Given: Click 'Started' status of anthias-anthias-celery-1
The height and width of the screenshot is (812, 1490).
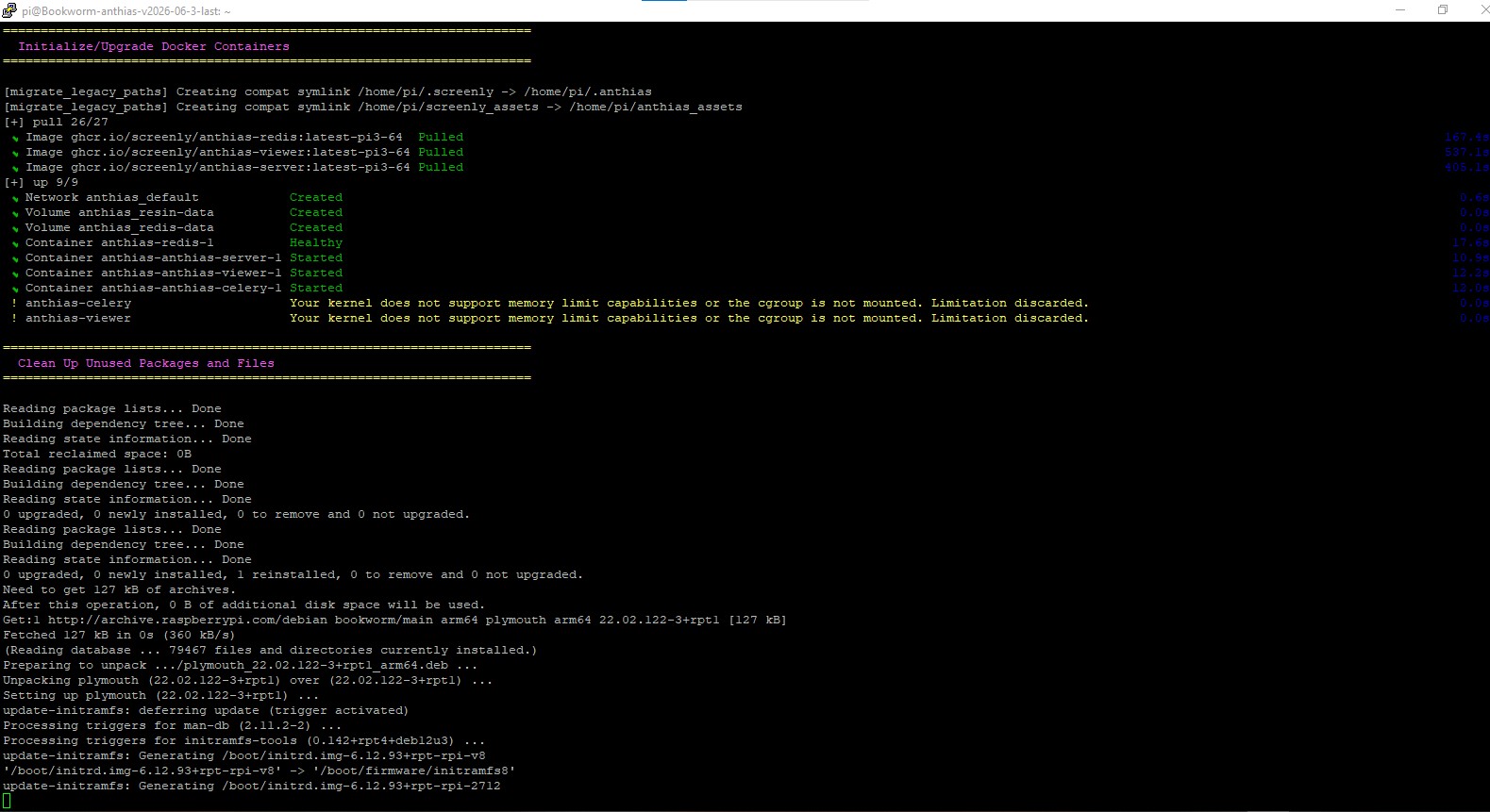Looking at the screenshot, I should tap(316, 288).
